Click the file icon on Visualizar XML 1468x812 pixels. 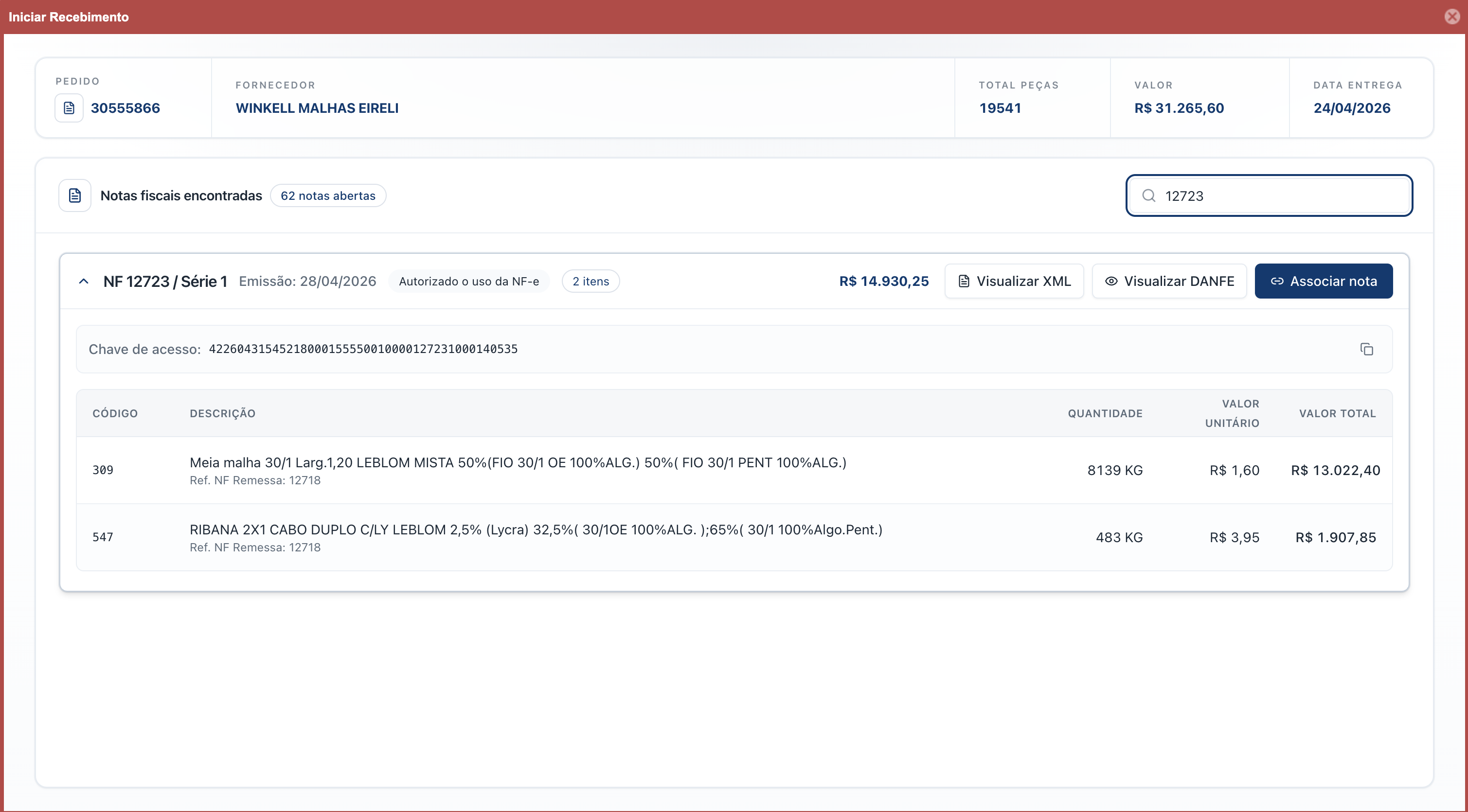[964, 281]
